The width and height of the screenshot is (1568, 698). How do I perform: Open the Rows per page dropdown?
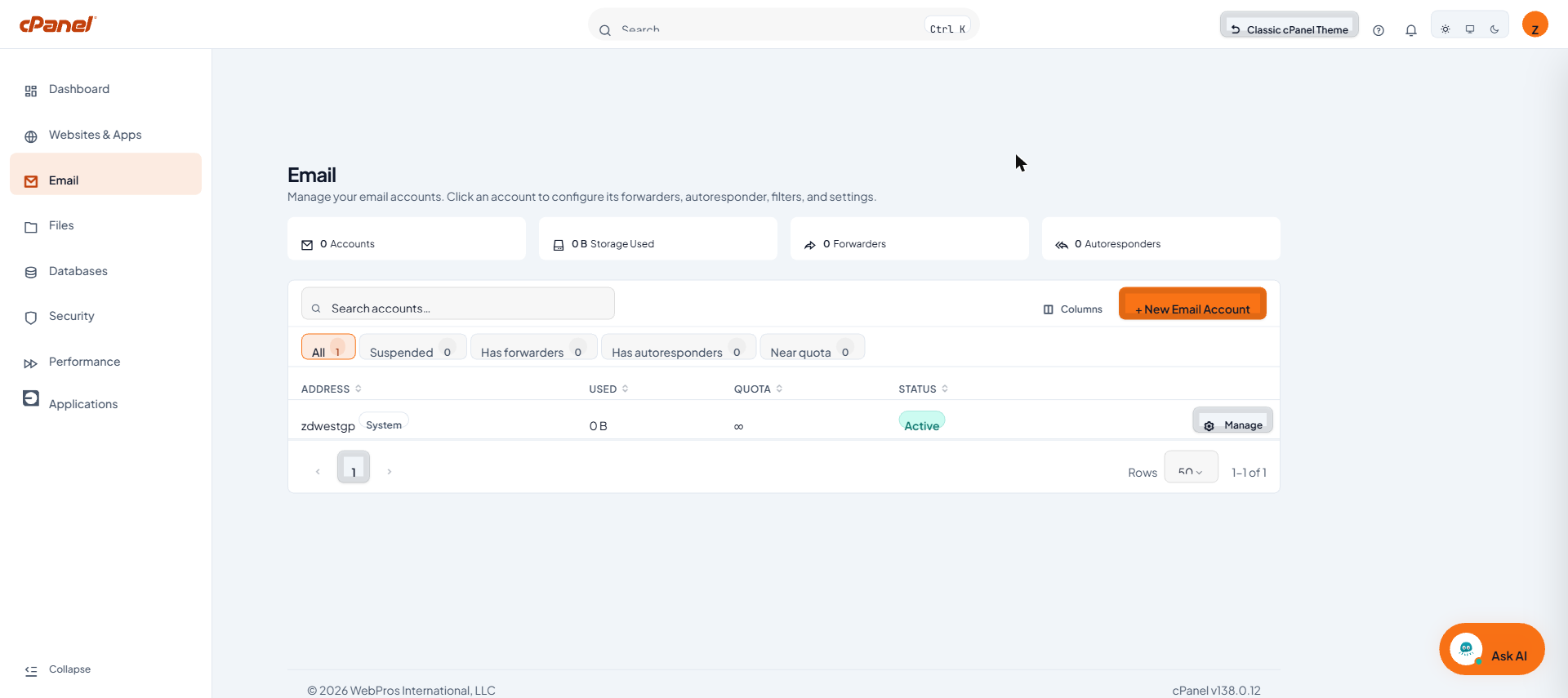[1192, 467]
